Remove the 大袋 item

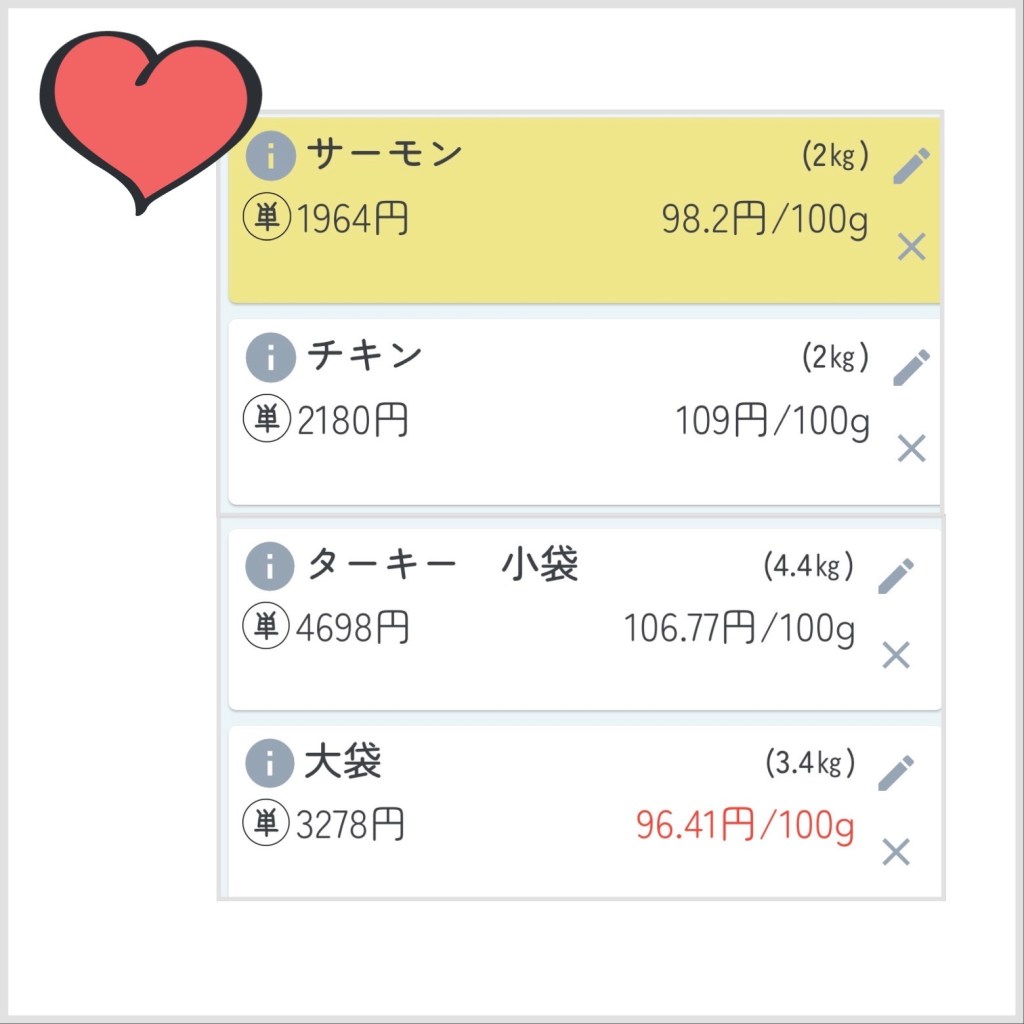(896, 852)
